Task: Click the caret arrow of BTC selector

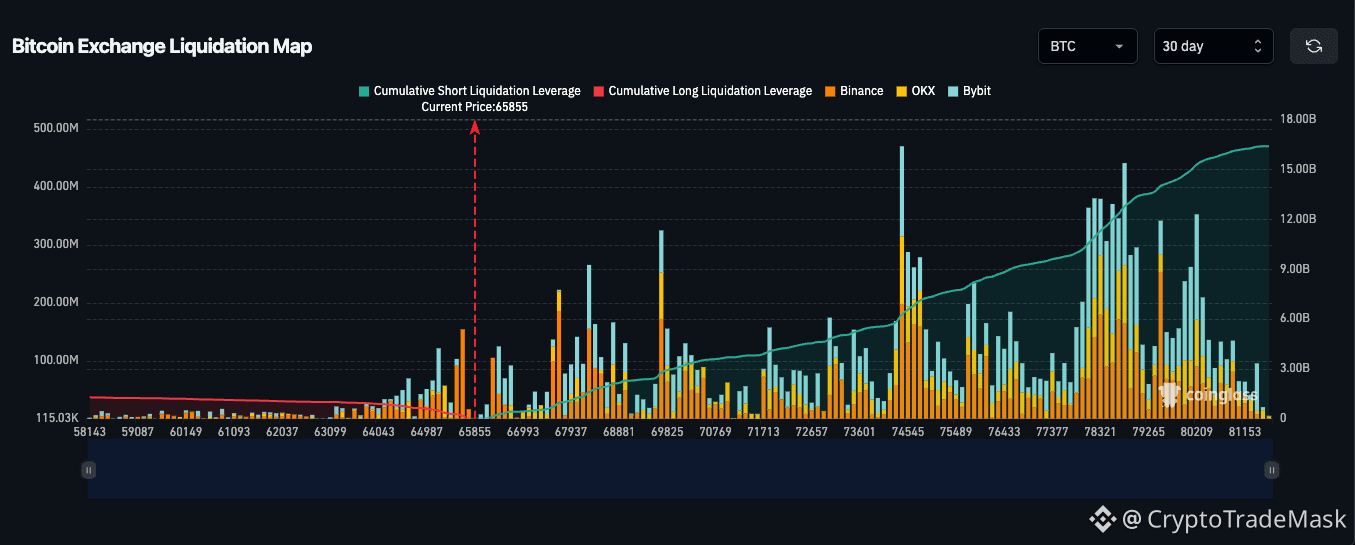Action: [1119, 47]
